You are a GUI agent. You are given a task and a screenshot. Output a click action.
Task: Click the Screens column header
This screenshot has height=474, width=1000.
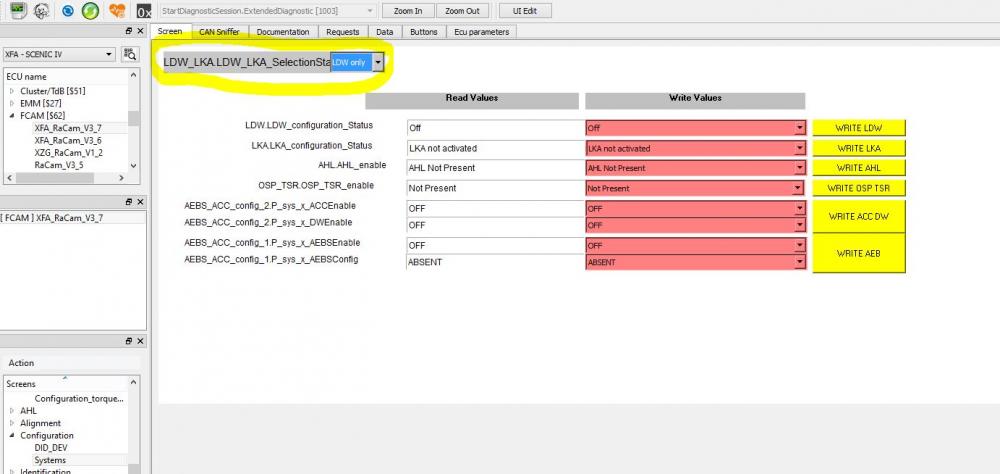[x=66, y=383]
